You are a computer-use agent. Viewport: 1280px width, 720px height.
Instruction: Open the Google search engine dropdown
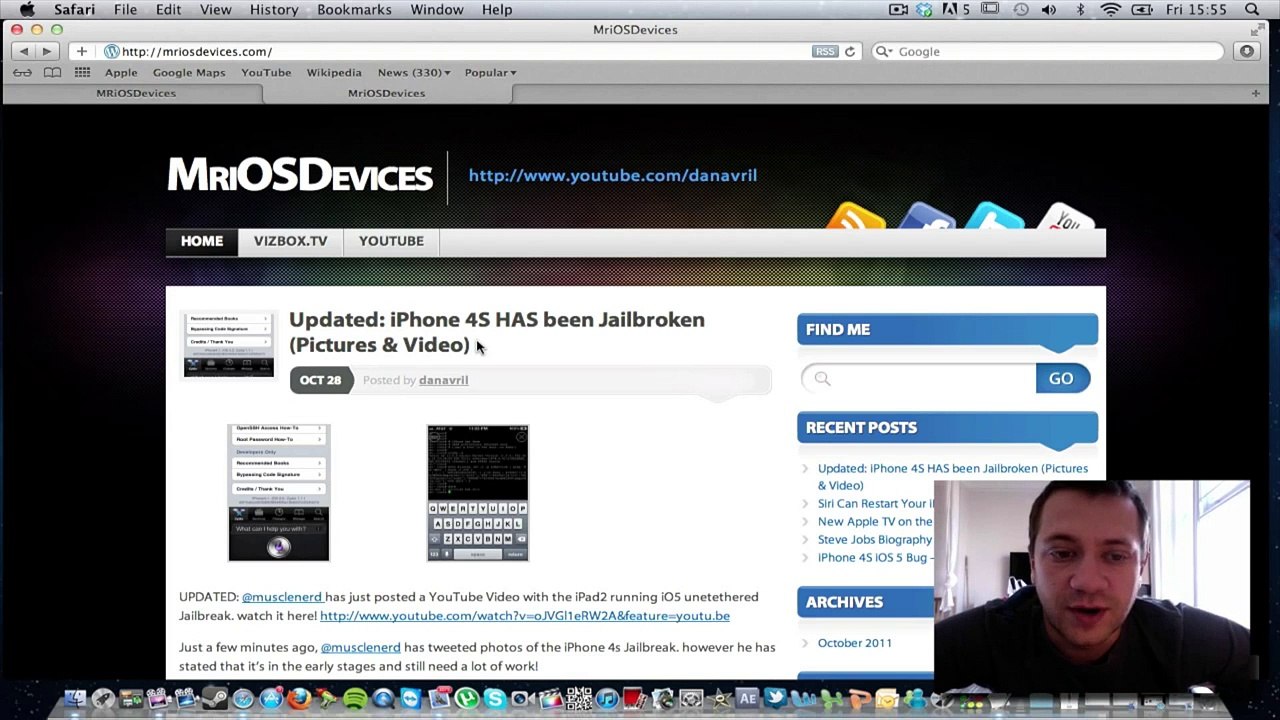pos(883,51)
